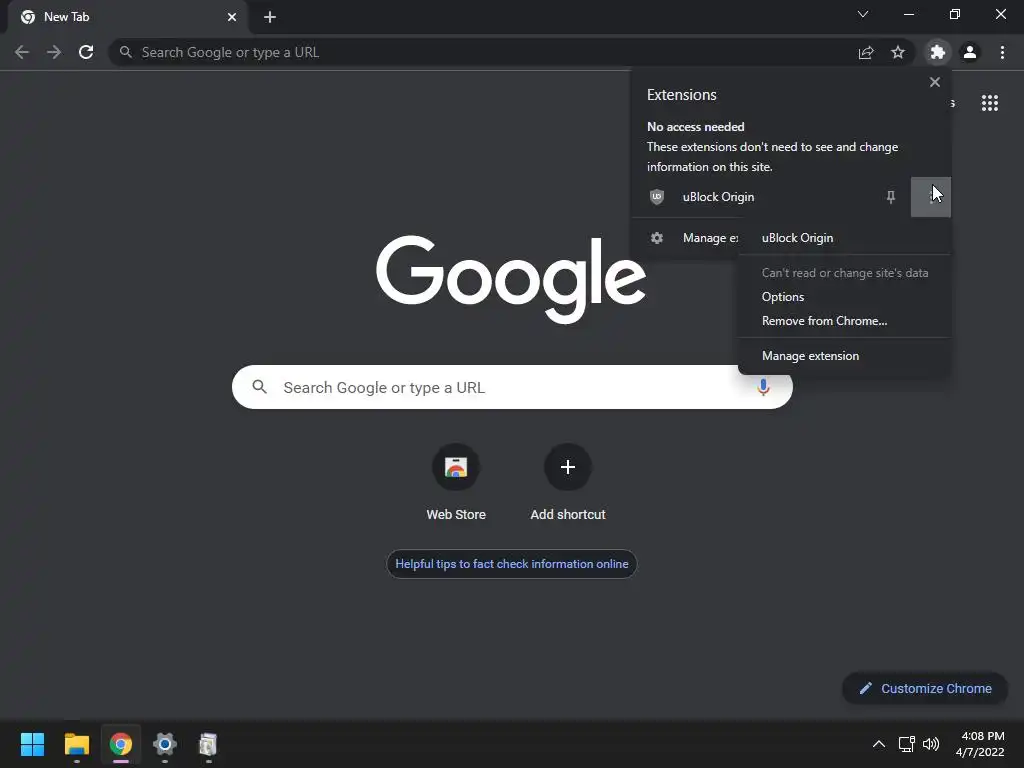Open the Chrome profile avatar
Screen dimensions: 1024x768
click(970, 52)
